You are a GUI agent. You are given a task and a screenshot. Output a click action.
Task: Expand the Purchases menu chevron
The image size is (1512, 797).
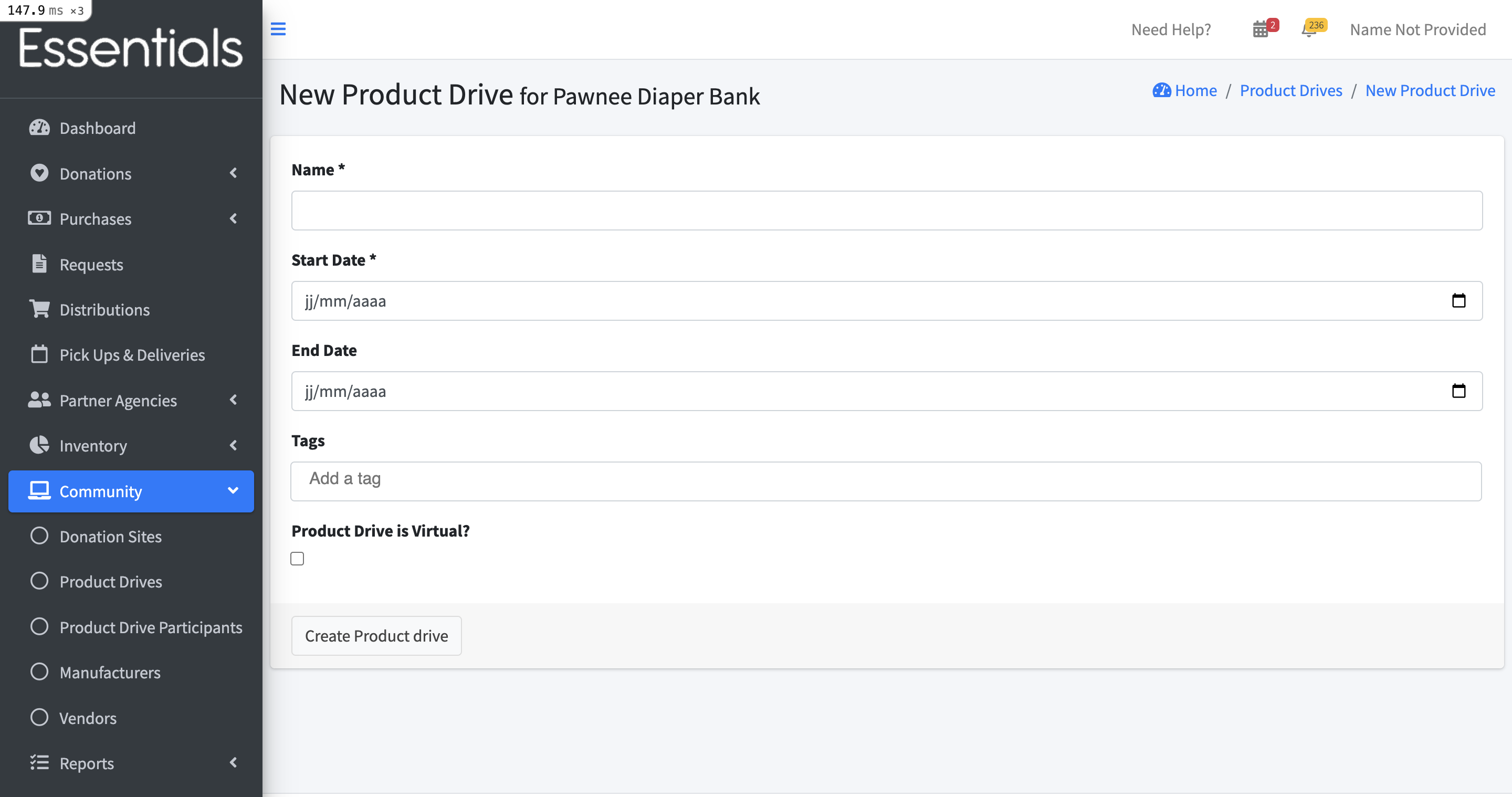[234, 218]
